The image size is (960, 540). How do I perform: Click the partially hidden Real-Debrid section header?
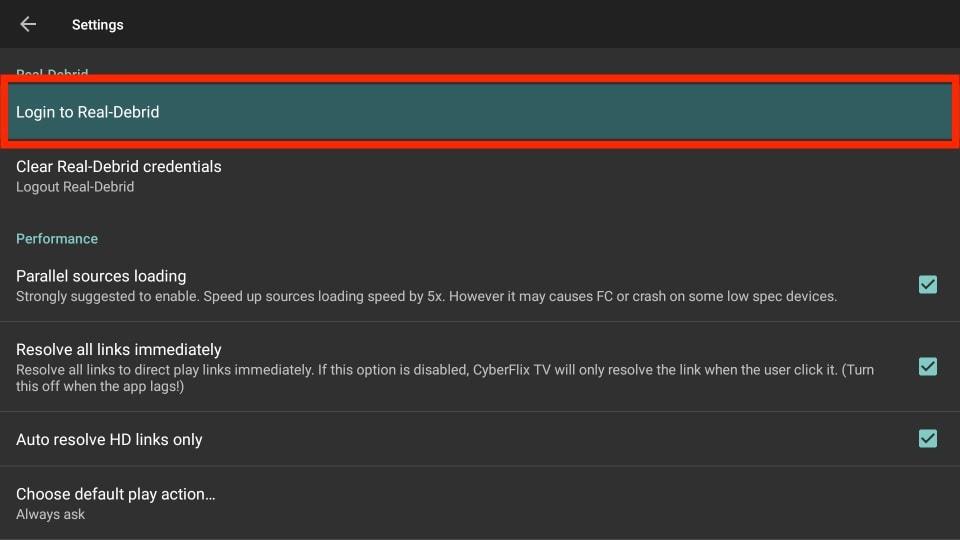point(52,72)
